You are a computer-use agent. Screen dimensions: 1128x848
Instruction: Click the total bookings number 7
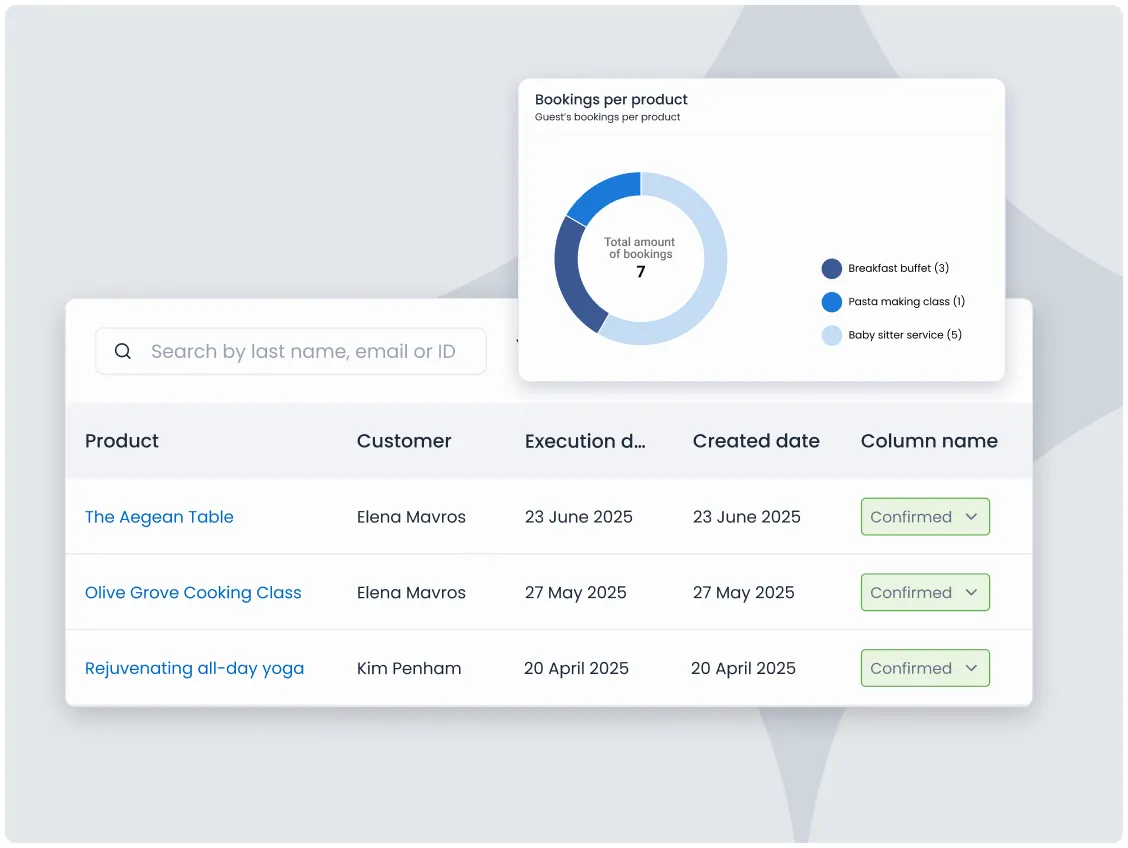pyautogui.click(x=640, y=272)
